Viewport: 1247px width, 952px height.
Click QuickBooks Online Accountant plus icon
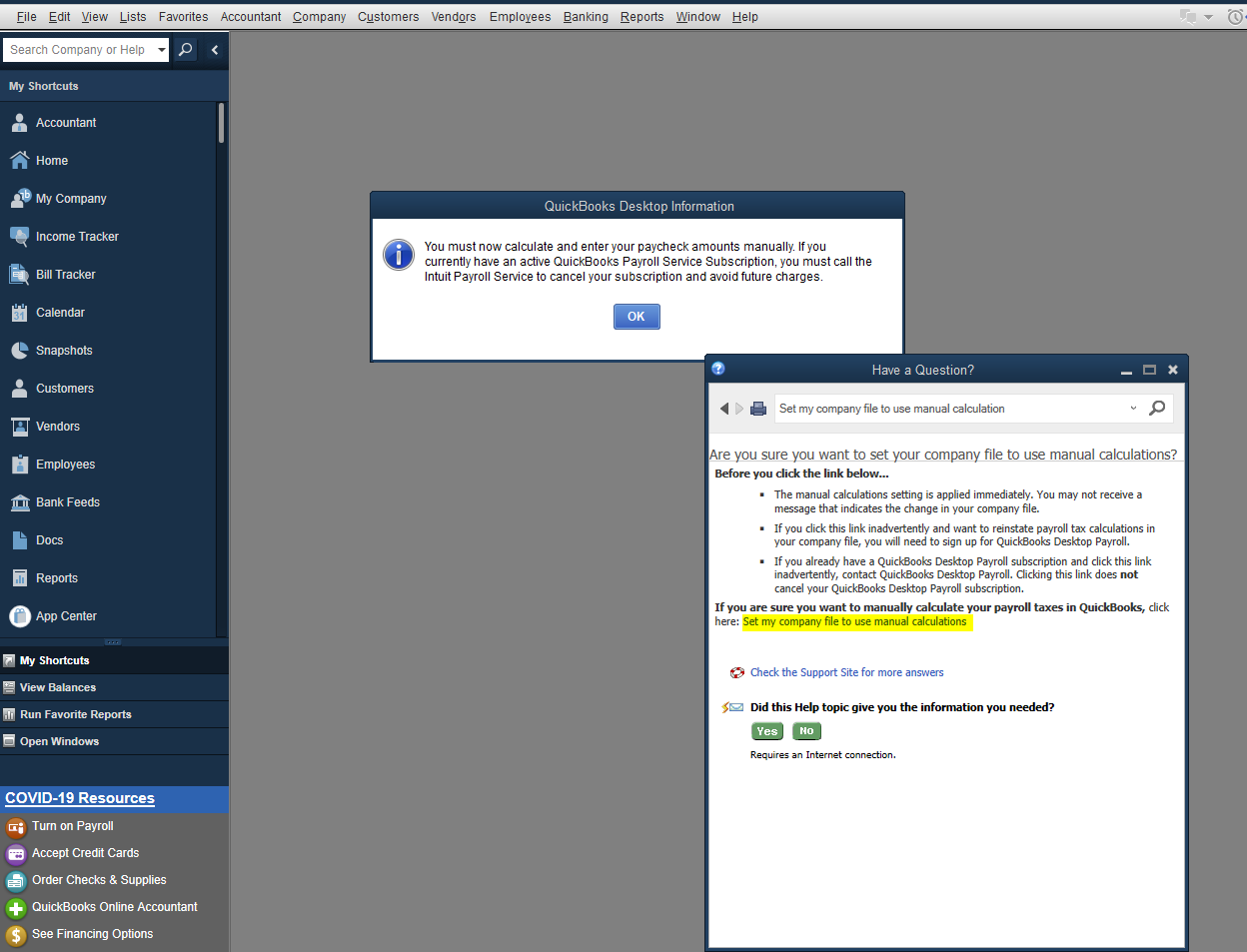(16, 908)
